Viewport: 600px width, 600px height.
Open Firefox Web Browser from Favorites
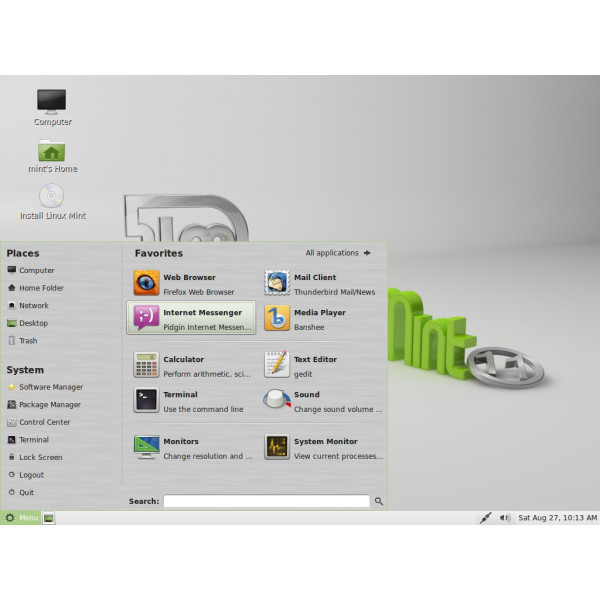click(190, 283)
